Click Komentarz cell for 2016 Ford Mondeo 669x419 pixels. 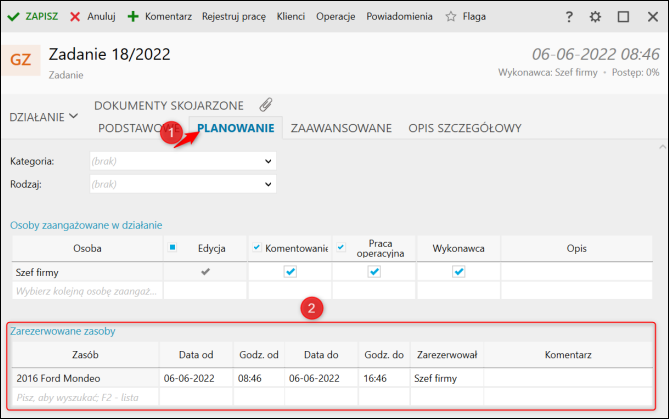click(x=568, y=378)
